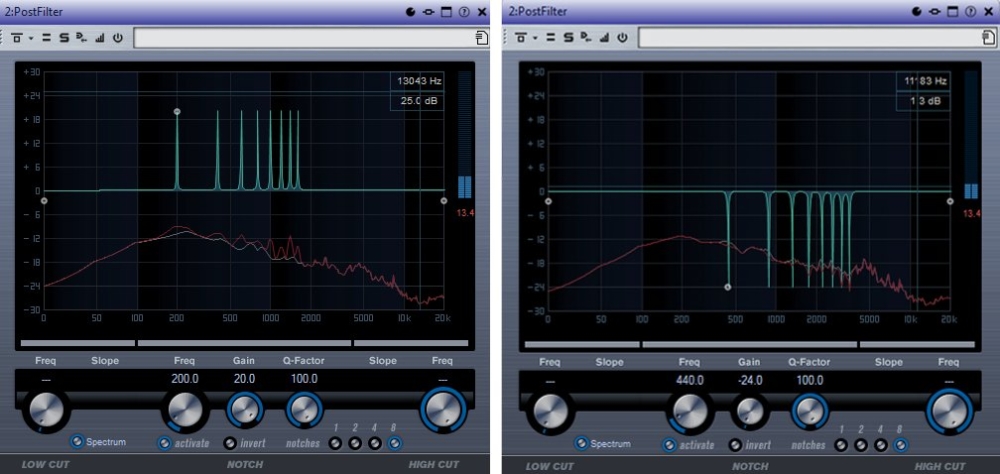Click the Low Cut Freq knob in right window
This screenshot has width=1000, height=474.
click(550, 411)
